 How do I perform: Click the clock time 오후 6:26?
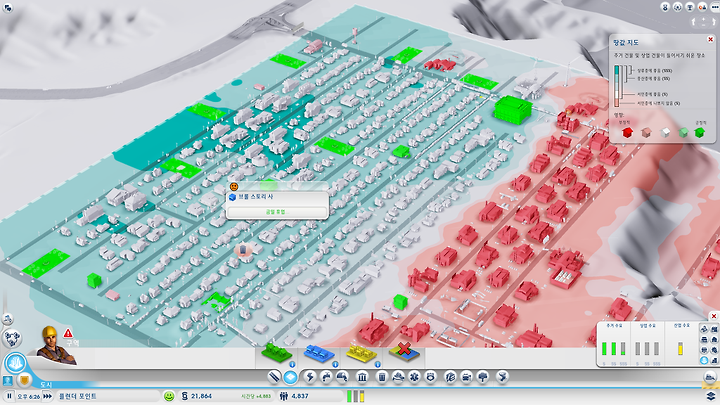28,396
